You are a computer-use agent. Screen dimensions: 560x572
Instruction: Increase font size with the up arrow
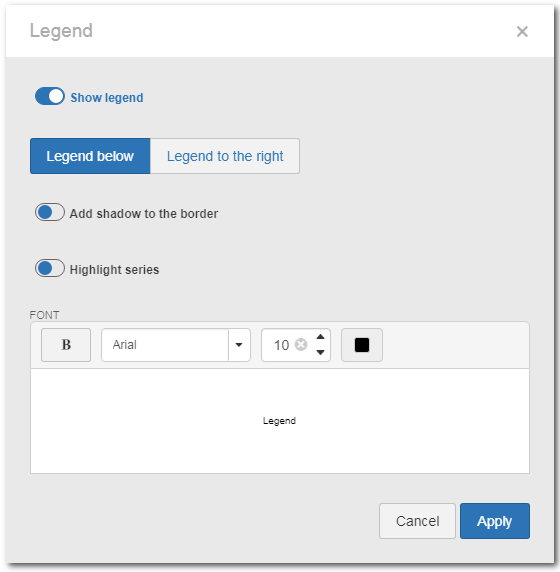[320, 337]
